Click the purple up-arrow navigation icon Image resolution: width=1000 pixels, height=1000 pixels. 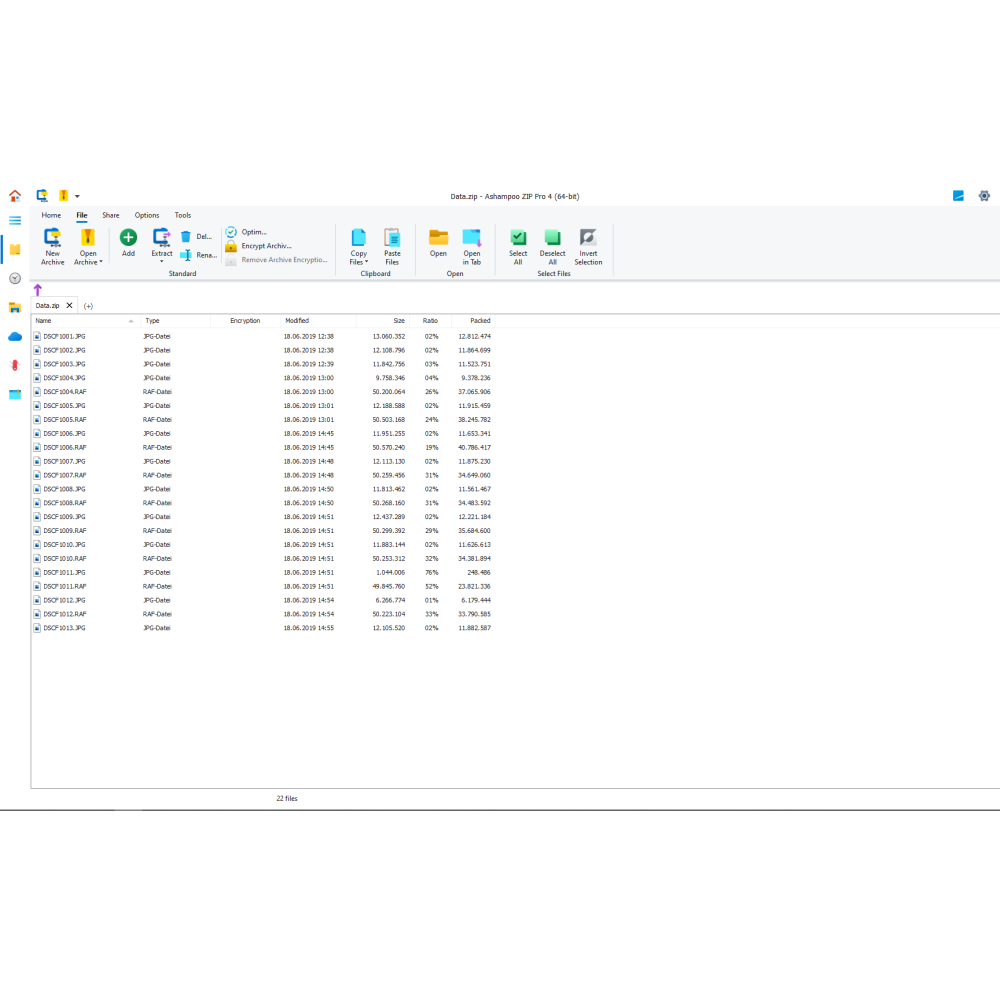click(38, 290)
